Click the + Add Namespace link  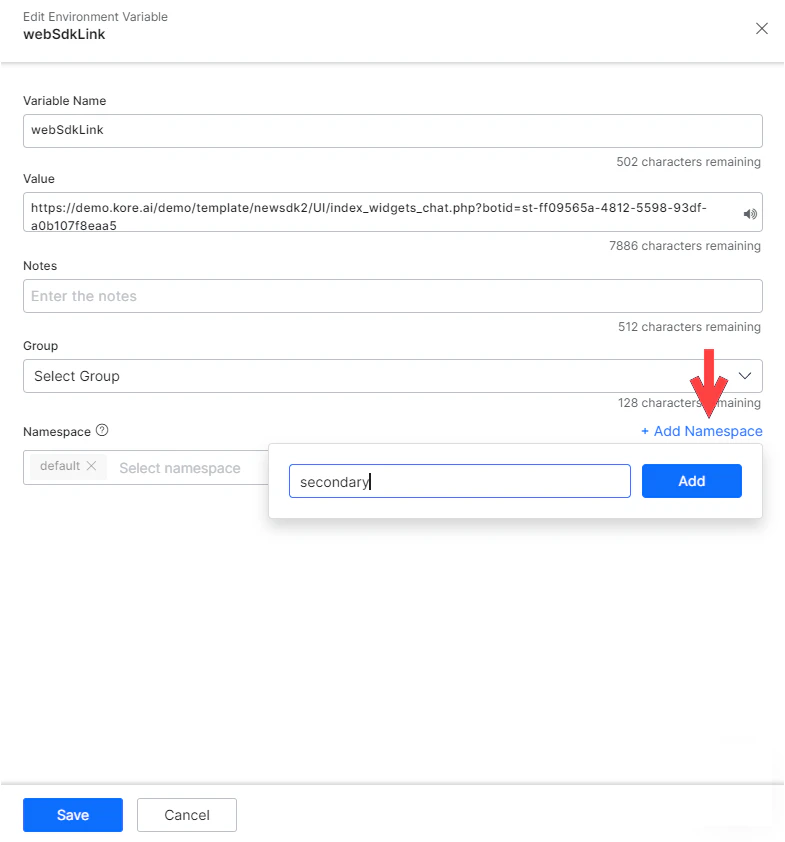[x=701, y=431]
